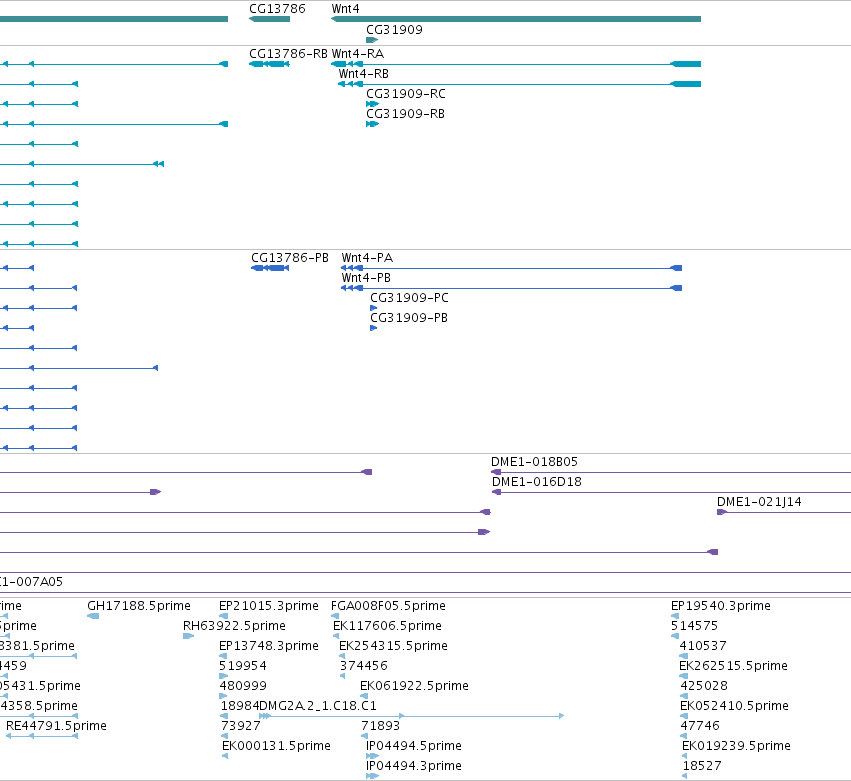Click the EP19540.3prime EST label
The width and height of the screenshot is (851, 781).
[x=721, y=606]
